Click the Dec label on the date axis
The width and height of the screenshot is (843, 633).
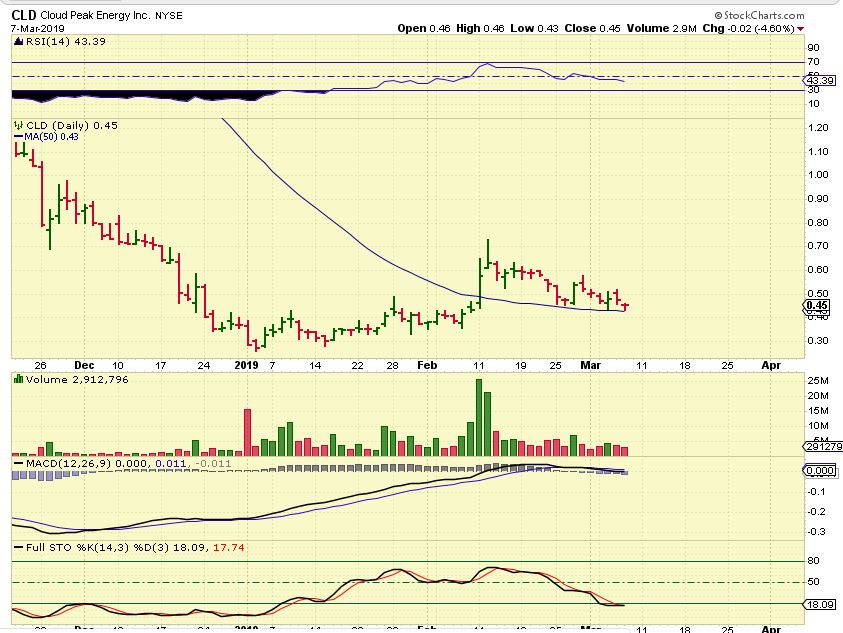[84, 365]
